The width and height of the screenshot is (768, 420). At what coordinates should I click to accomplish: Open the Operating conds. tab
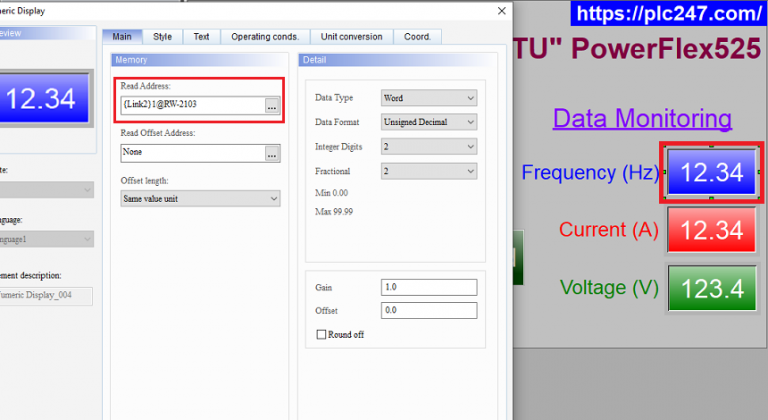click(265, 37)
